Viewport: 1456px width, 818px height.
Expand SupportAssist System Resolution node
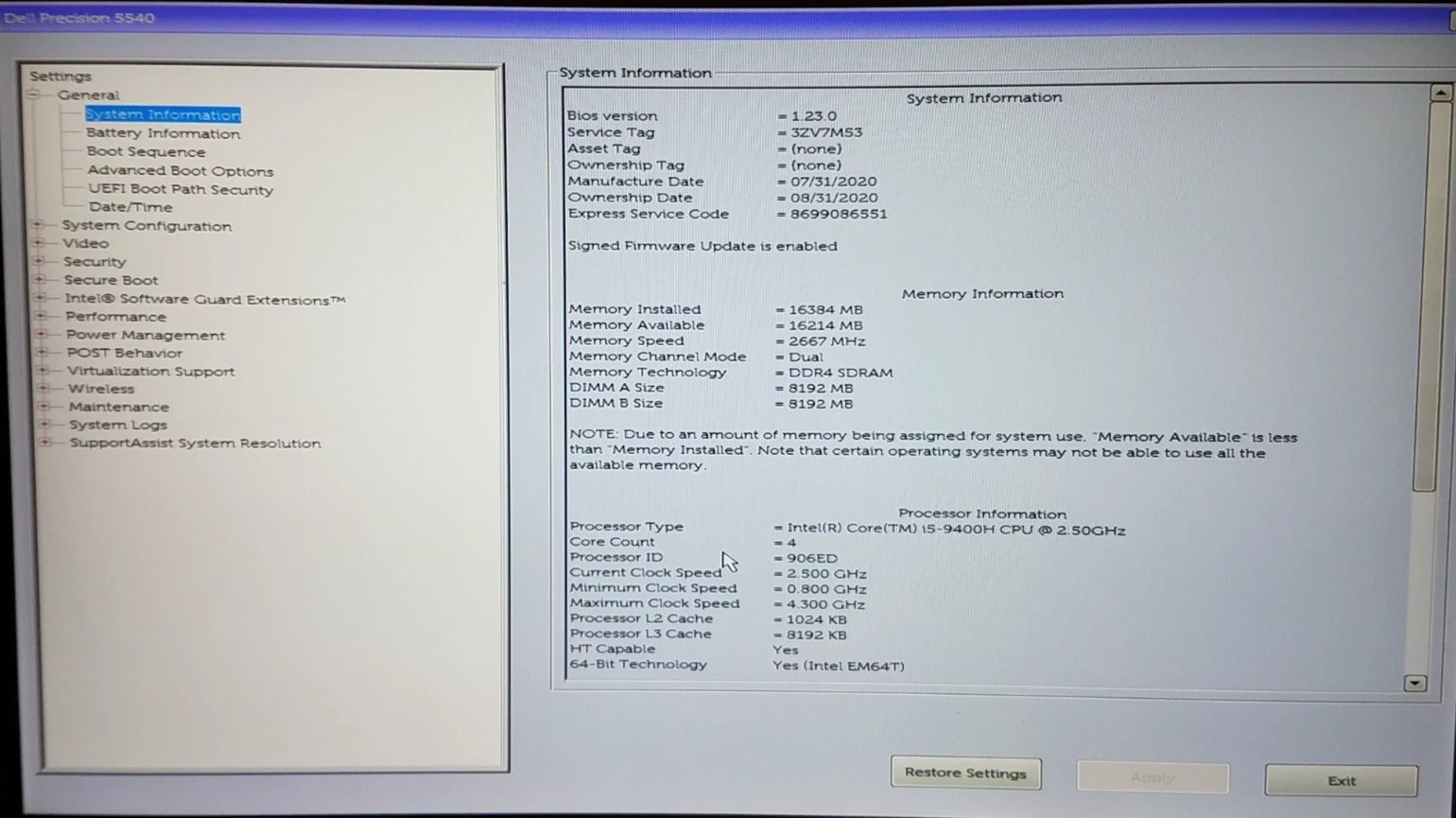click(x=45, y=443)
